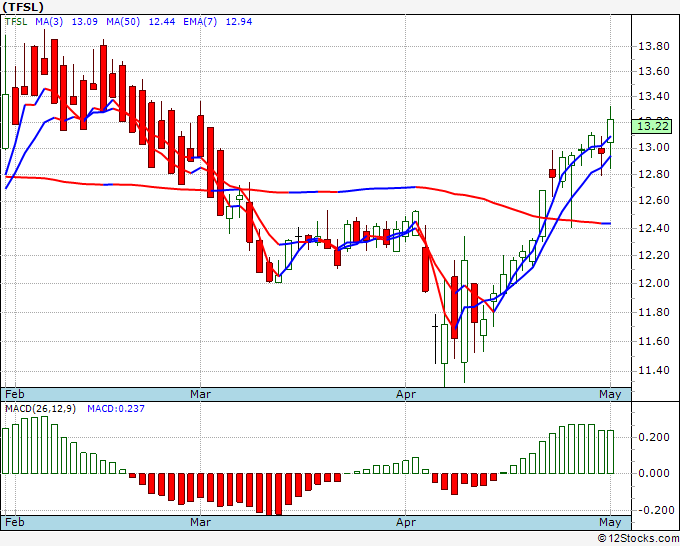
Task: Click the latest green candlestick at May
Action: click(x=611, y=131)
